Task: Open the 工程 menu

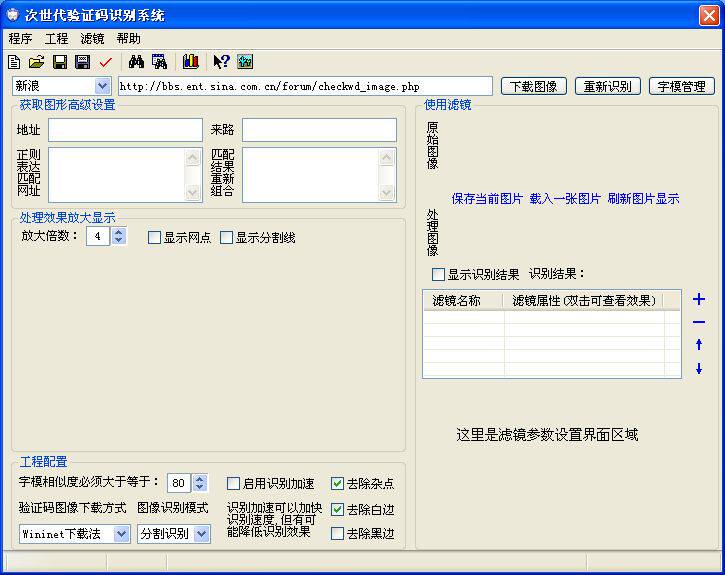Action: click(x=56, y=38)
